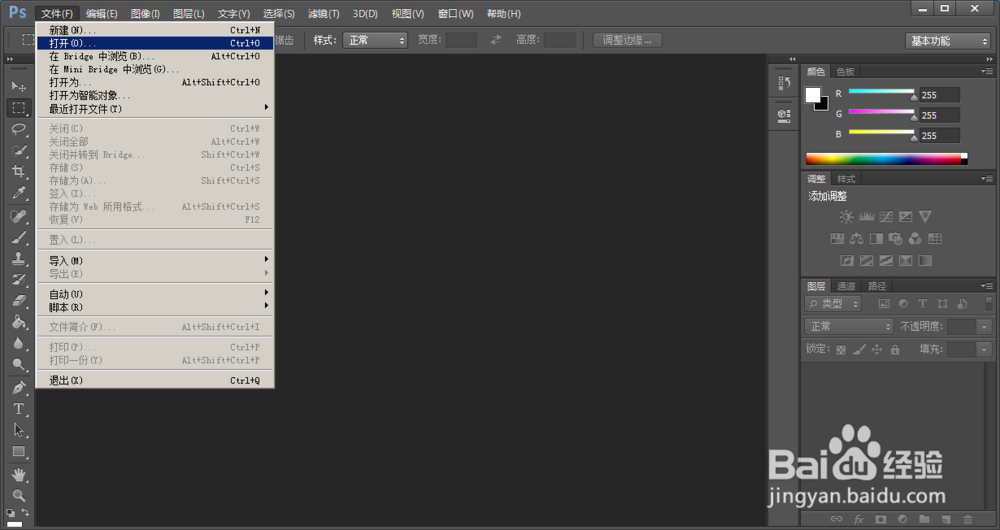This screenshot has width=1000, height=530.
Task: Open the 填充 dropdown arrow
Action: pos(985,349)
